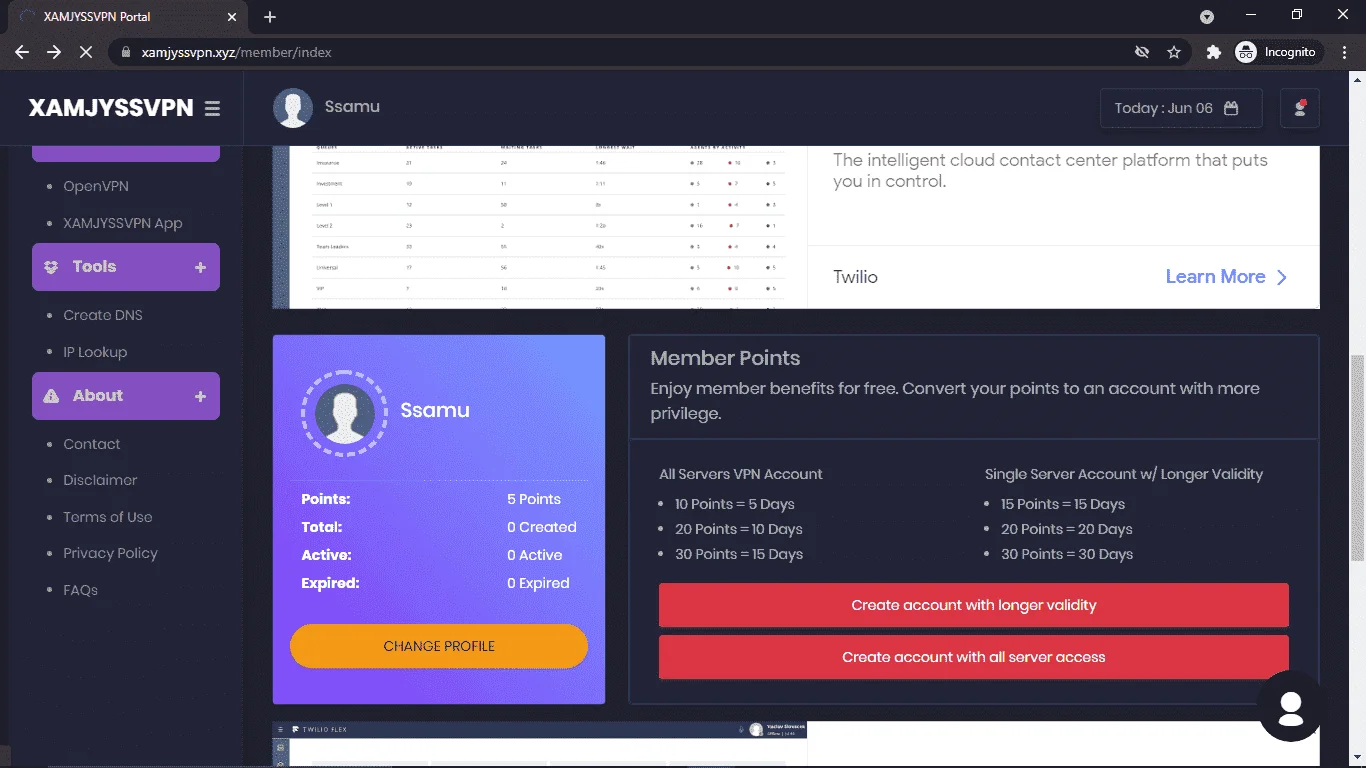Image resolution: width=1366 pixels, height=768 pixels.
Task: Click the Ssamu username in the header
Action: point(352,106)
